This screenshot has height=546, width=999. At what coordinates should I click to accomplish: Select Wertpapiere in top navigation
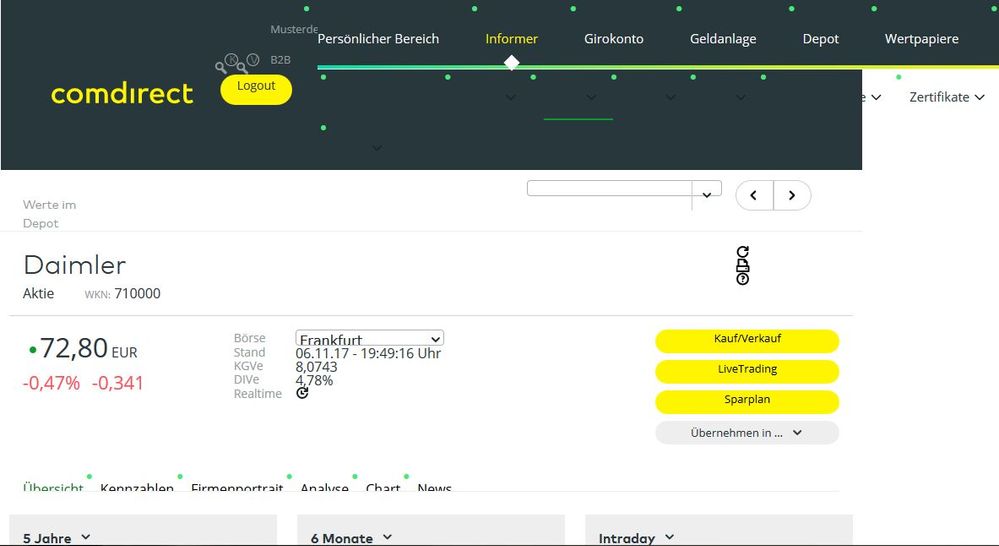pyautogui.click(x=921, y=39)
